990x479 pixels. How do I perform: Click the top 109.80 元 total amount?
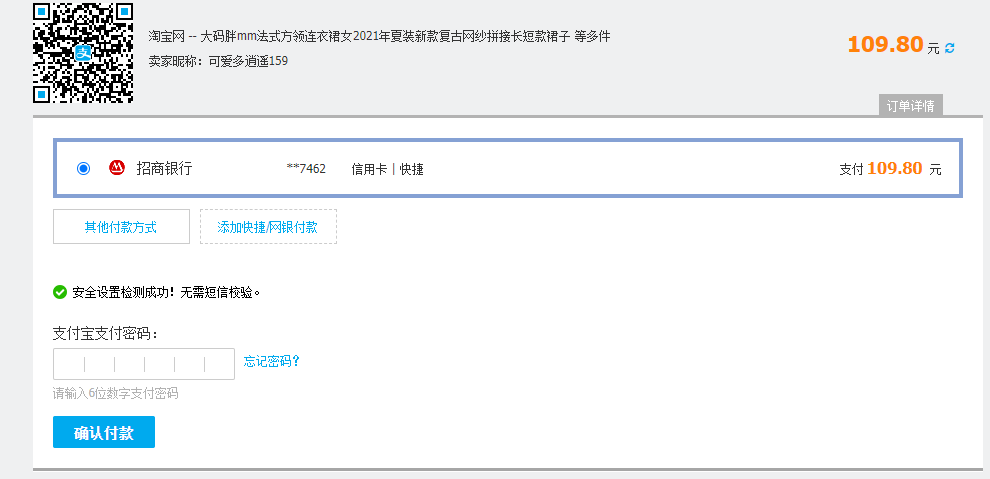click(x=893, y=45)
